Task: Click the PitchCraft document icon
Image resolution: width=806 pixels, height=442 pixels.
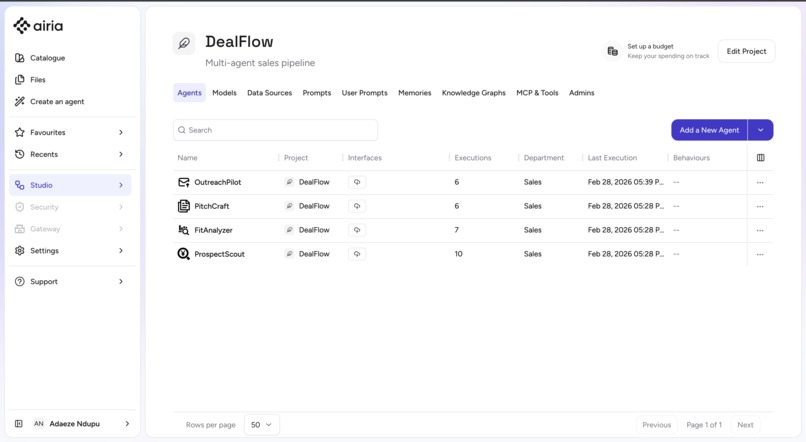Action: point(184,206)
